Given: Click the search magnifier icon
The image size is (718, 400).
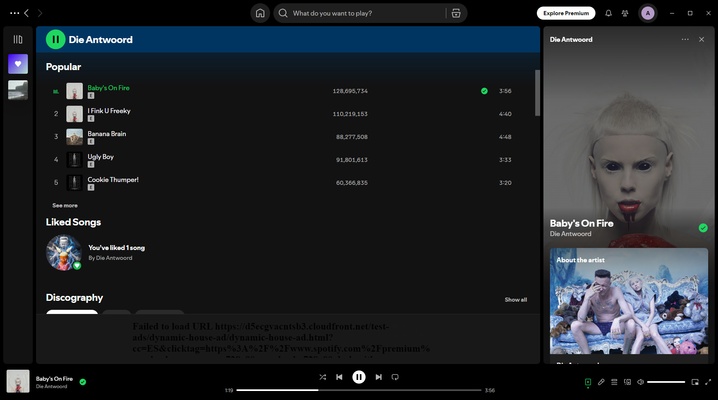Looking at the screenshot, I should [x=283, y=13].
